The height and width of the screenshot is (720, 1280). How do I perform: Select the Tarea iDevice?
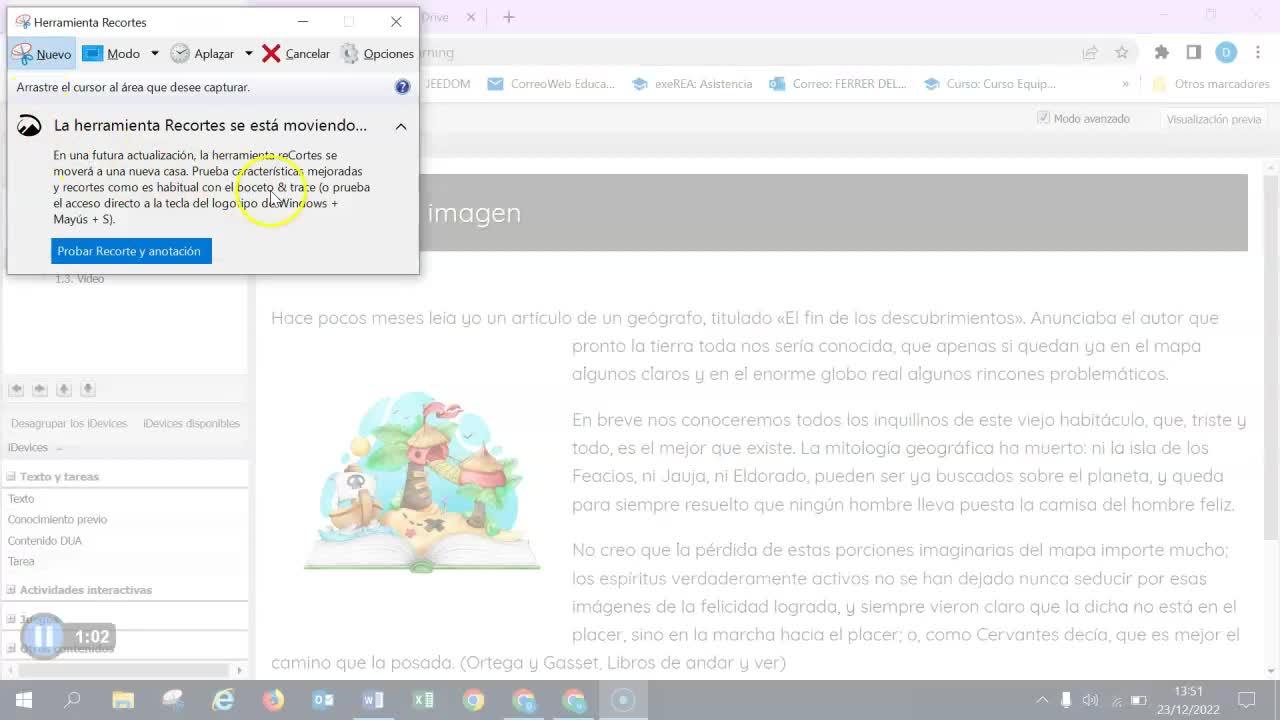[21, 561]
